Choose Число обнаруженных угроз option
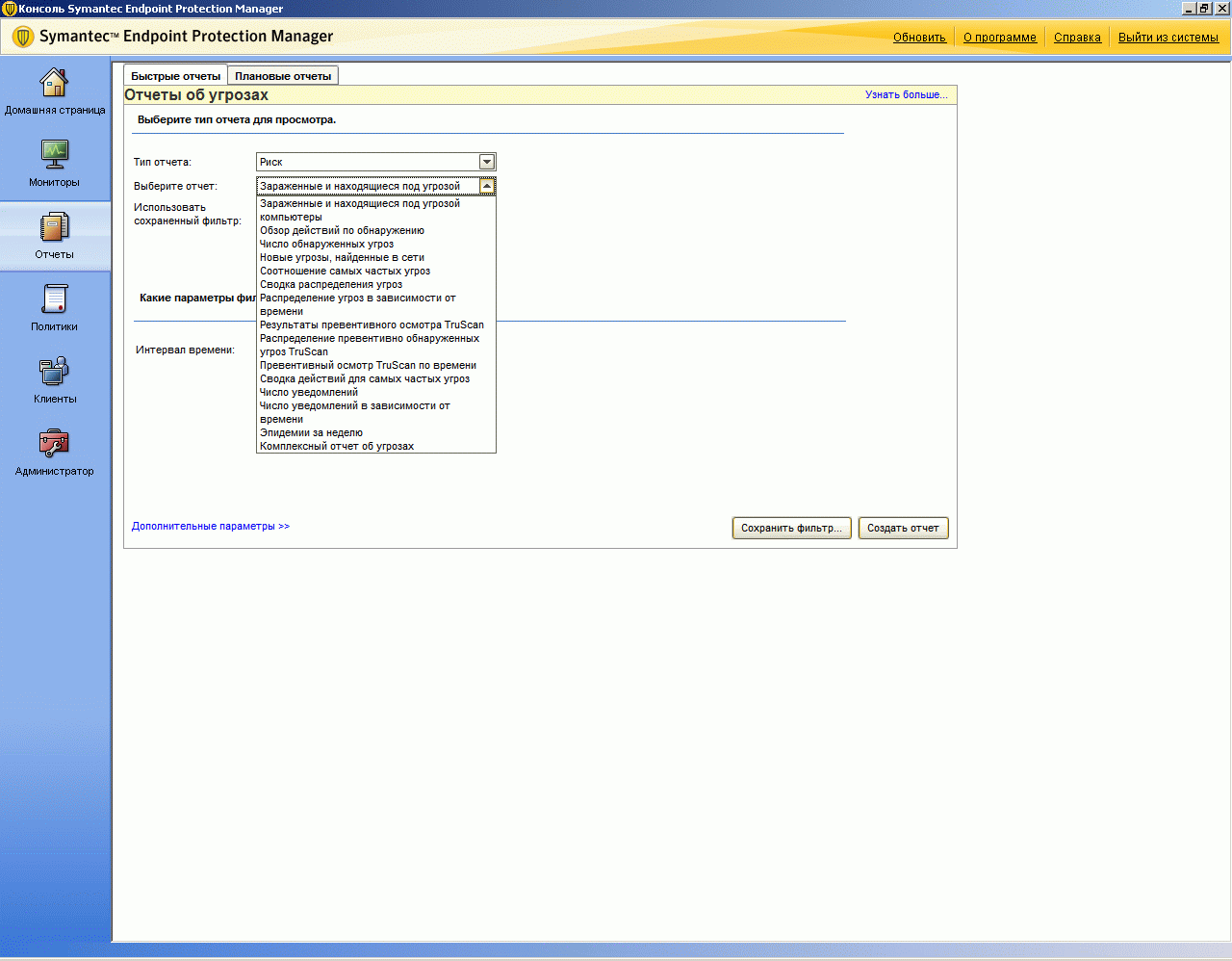The image size is (1232, 961). pos(376,244)
